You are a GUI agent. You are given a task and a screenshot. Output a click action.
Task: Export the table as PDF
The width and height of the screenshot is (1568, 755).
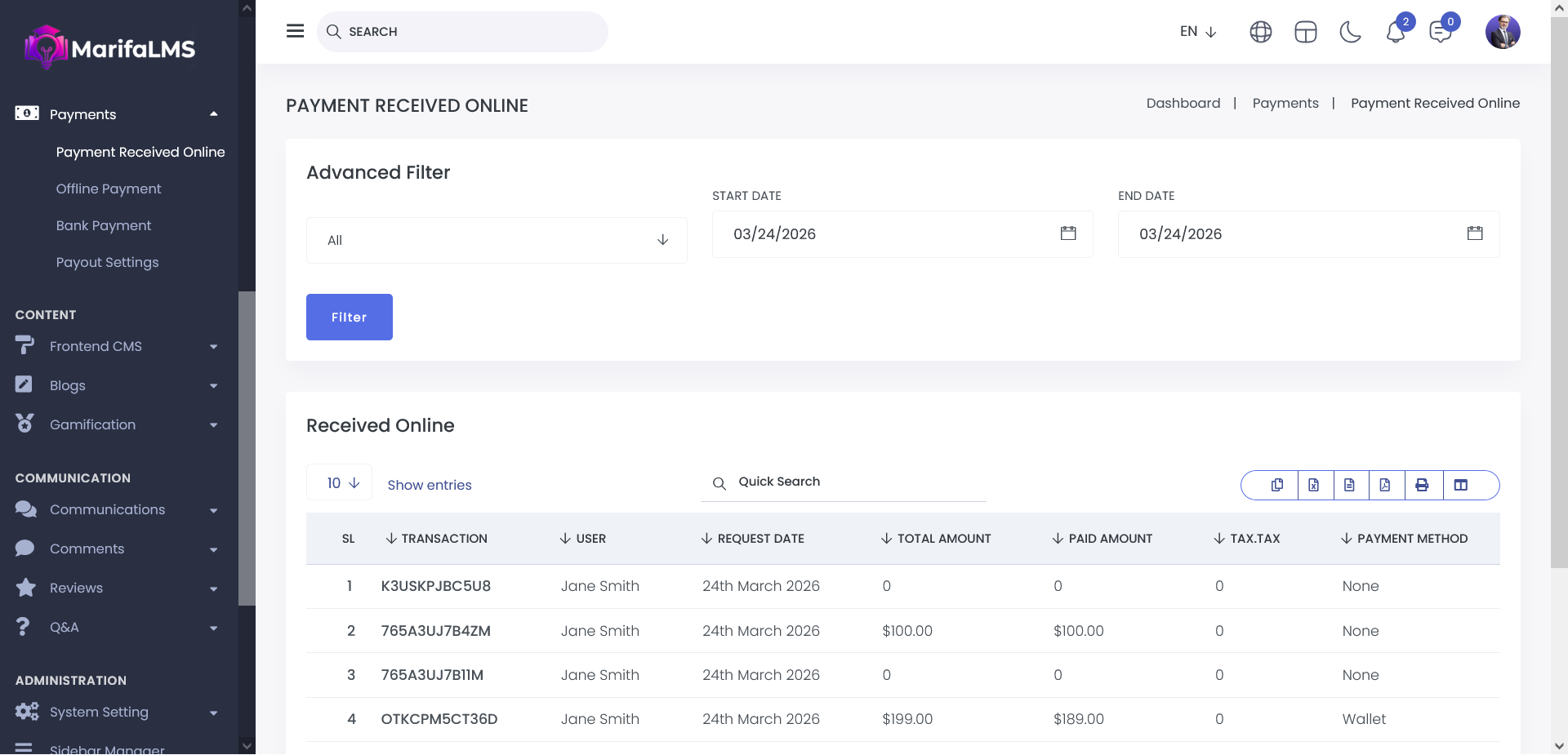1385,485
